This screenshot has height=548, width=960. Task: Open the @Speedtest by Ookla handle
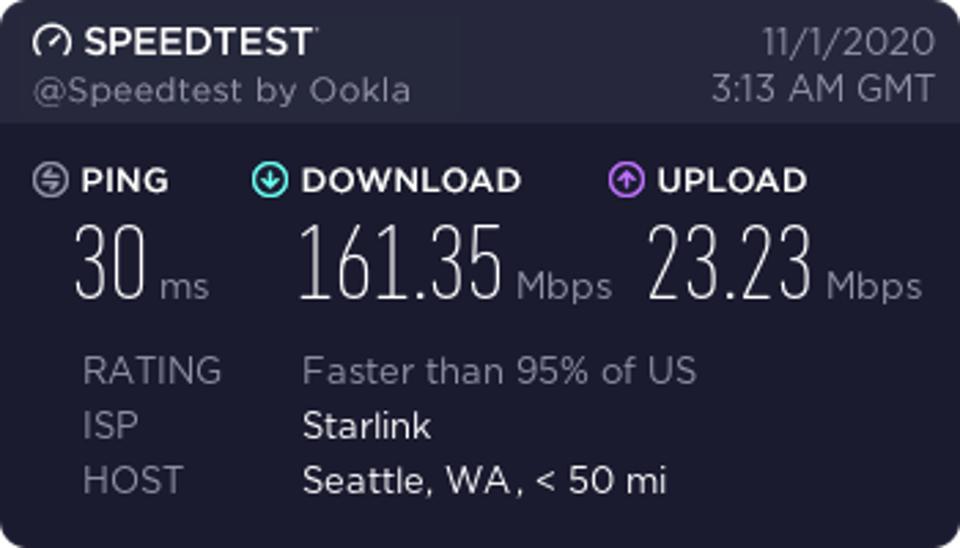(x=222, y=91)
